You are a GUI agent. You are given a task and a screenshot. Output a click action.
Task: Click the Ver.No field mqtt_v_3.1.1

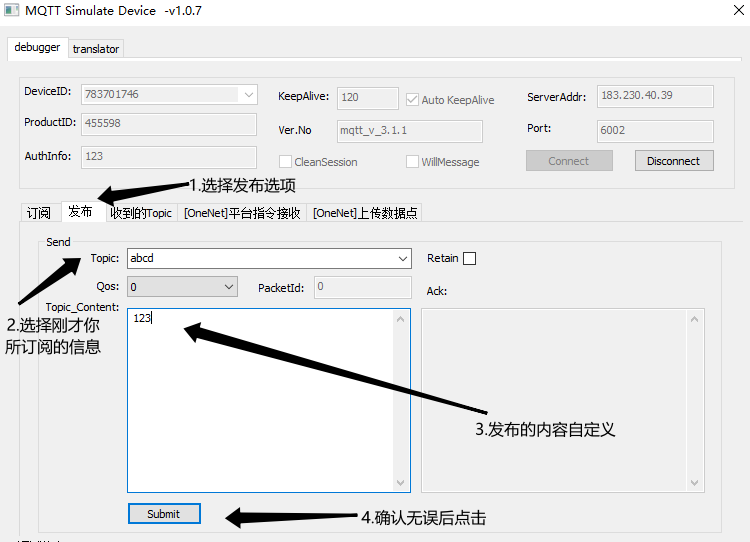click(410, 131)
